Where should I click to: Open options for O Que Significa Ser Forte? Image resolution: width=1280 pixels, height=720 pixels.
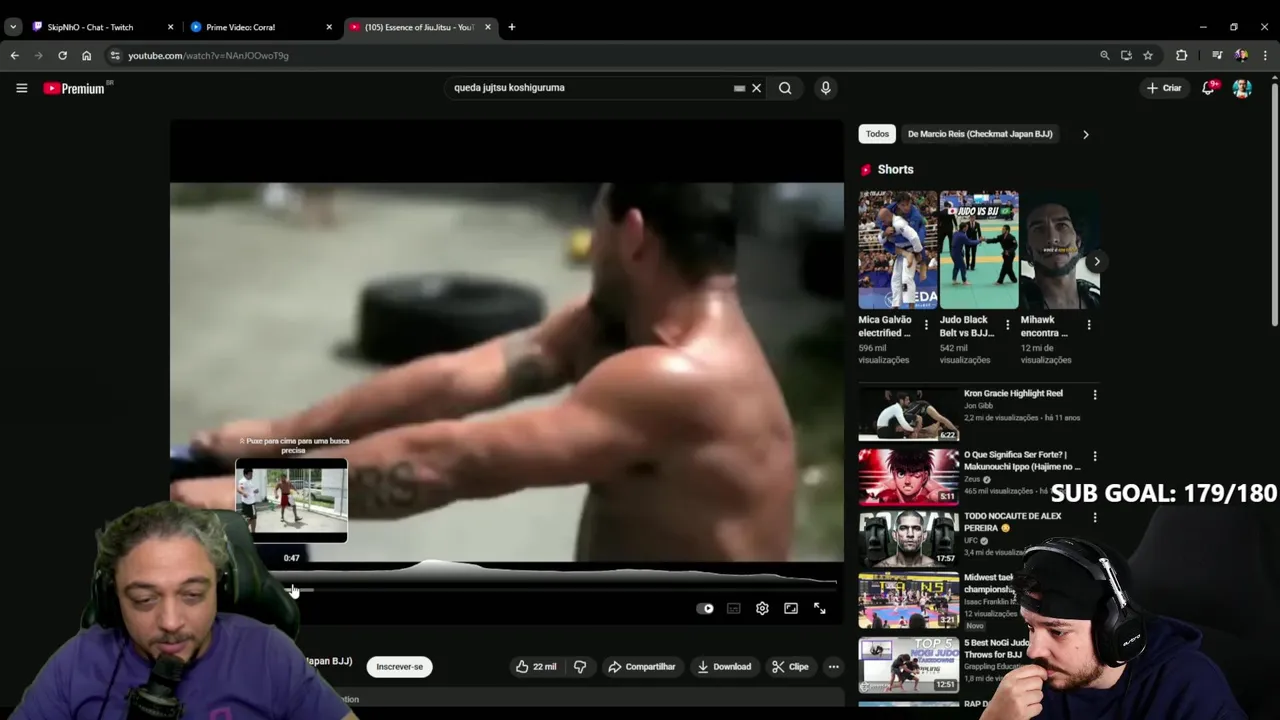[1094, 456]
